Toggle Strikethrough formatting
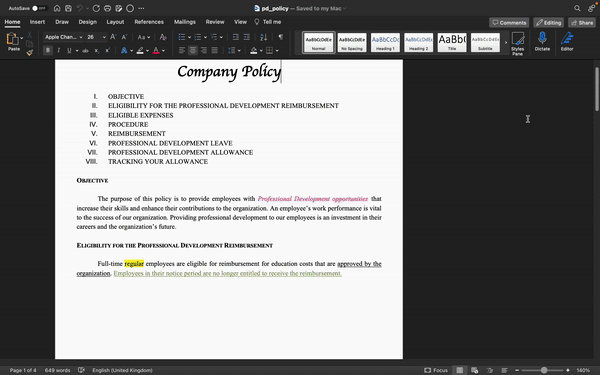 point(85,50)
